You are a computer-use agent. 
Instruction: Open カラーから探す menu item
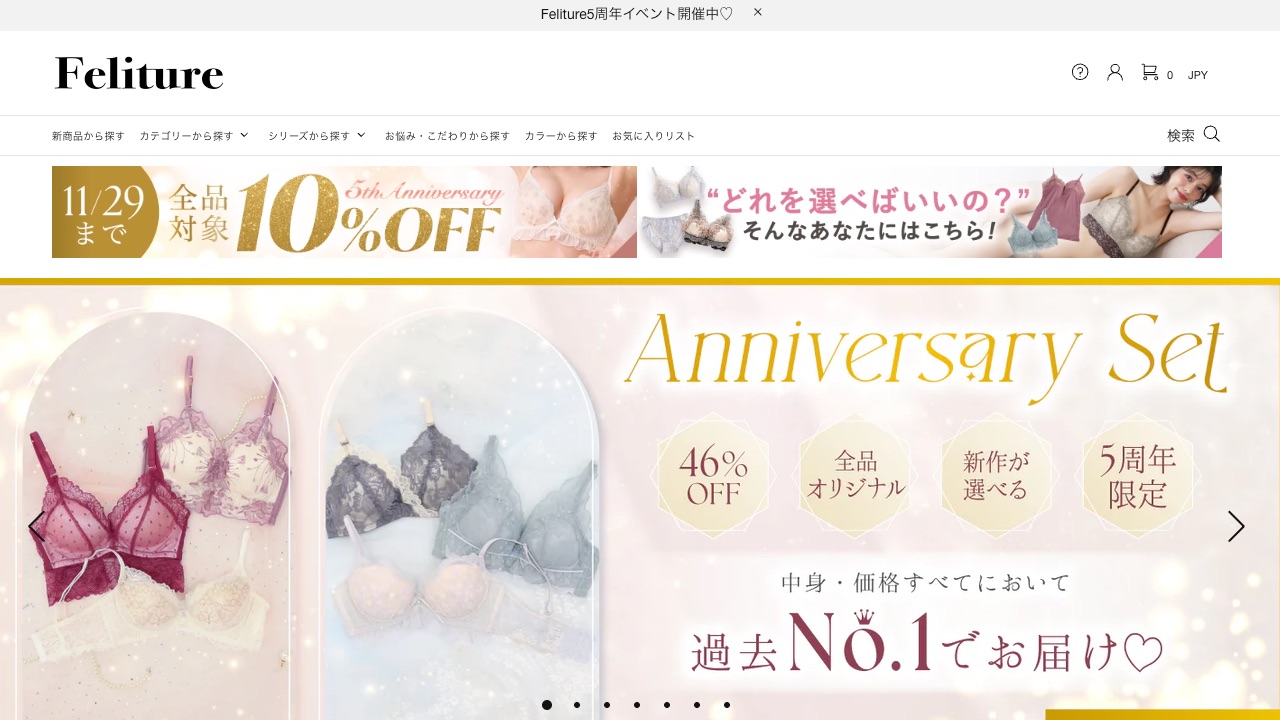pos(561,136)
